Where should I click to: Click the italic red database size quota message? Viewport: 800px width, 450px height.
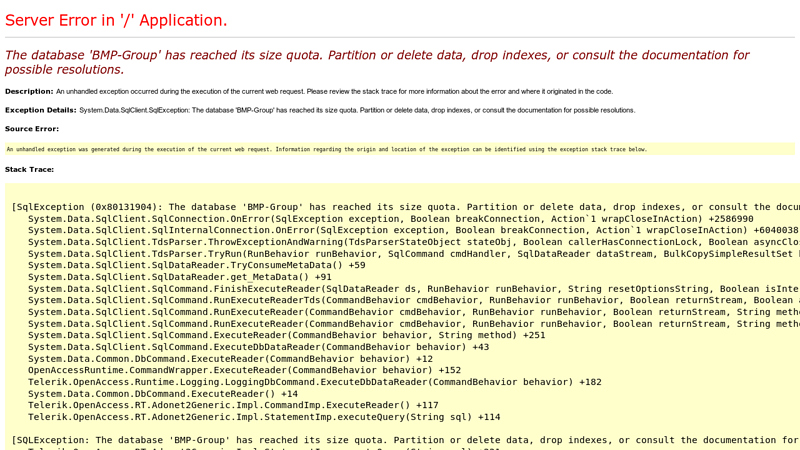tap(376, 62)
